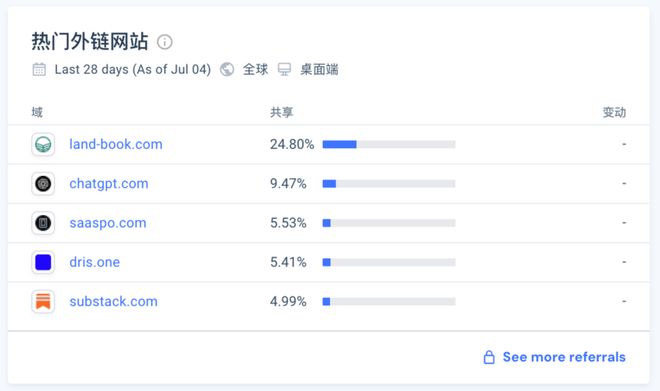Screen dimensions: 660x391
Task: Open the saaspo.com referral link
Action: click(x=108, y=223)
